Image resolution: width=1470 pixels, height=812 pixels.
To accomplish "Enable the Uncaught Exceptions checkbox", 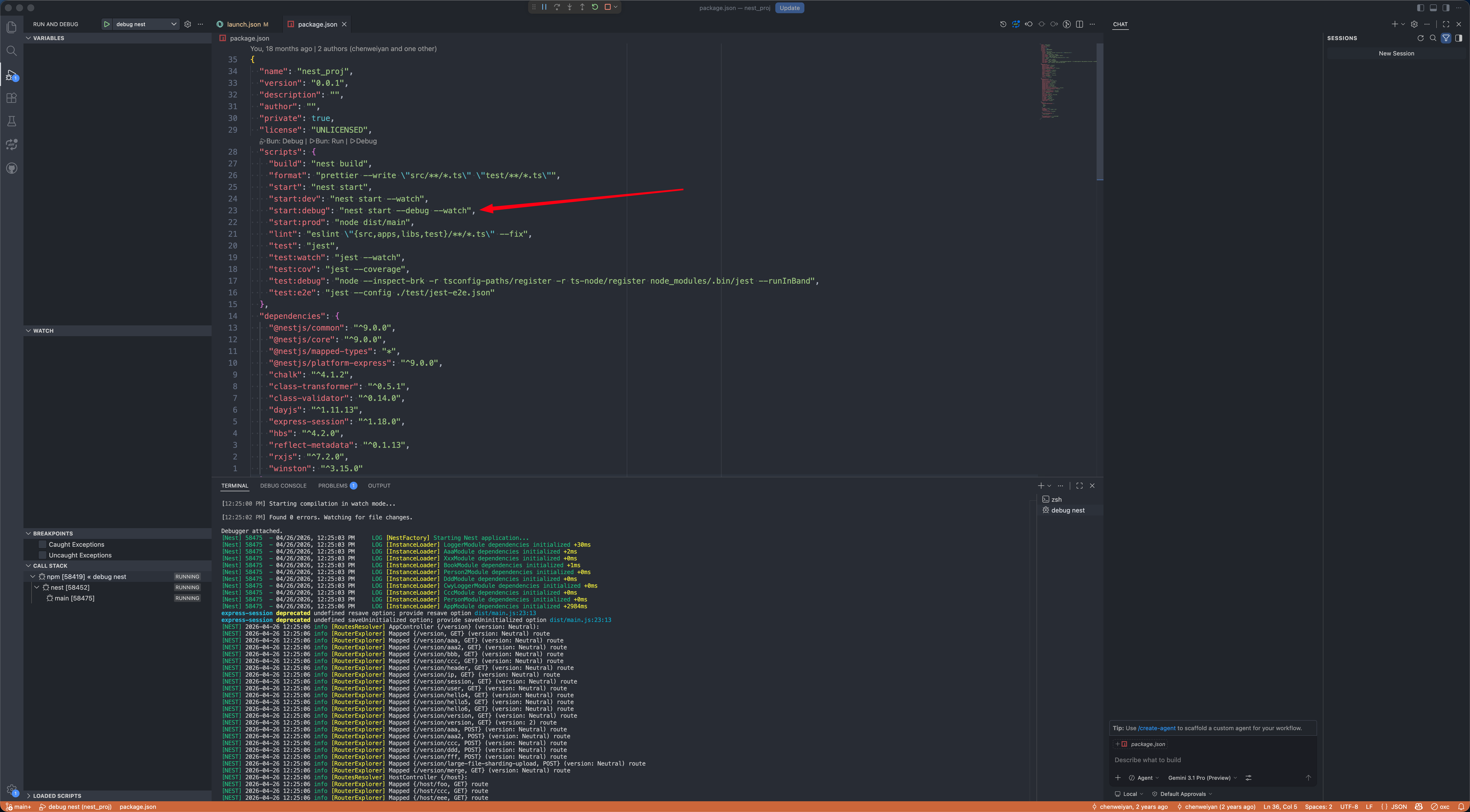I will pos(42,555).
